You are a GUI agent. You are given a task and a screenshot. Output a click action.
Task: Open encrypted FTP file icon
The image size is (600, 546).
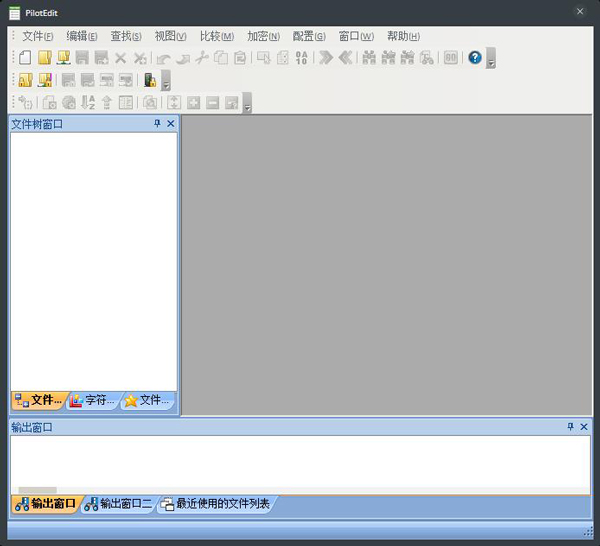pyautogui.click(x=45, y=80)
